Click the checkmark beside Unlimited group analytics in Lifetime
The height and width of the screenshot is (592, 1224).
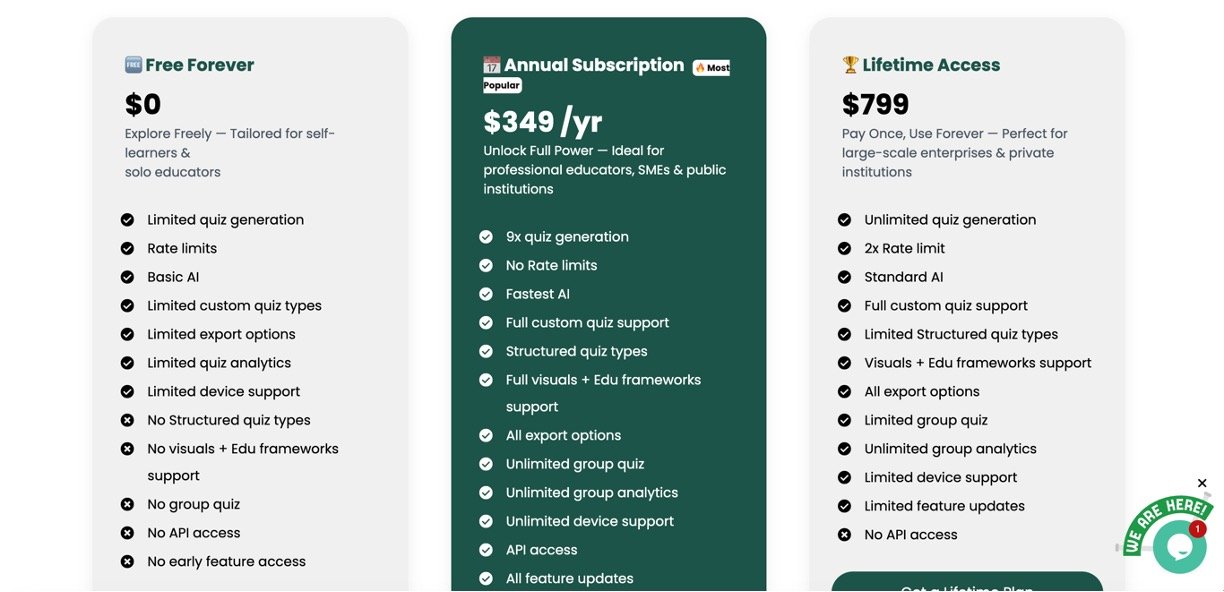[x=844, y=449]
